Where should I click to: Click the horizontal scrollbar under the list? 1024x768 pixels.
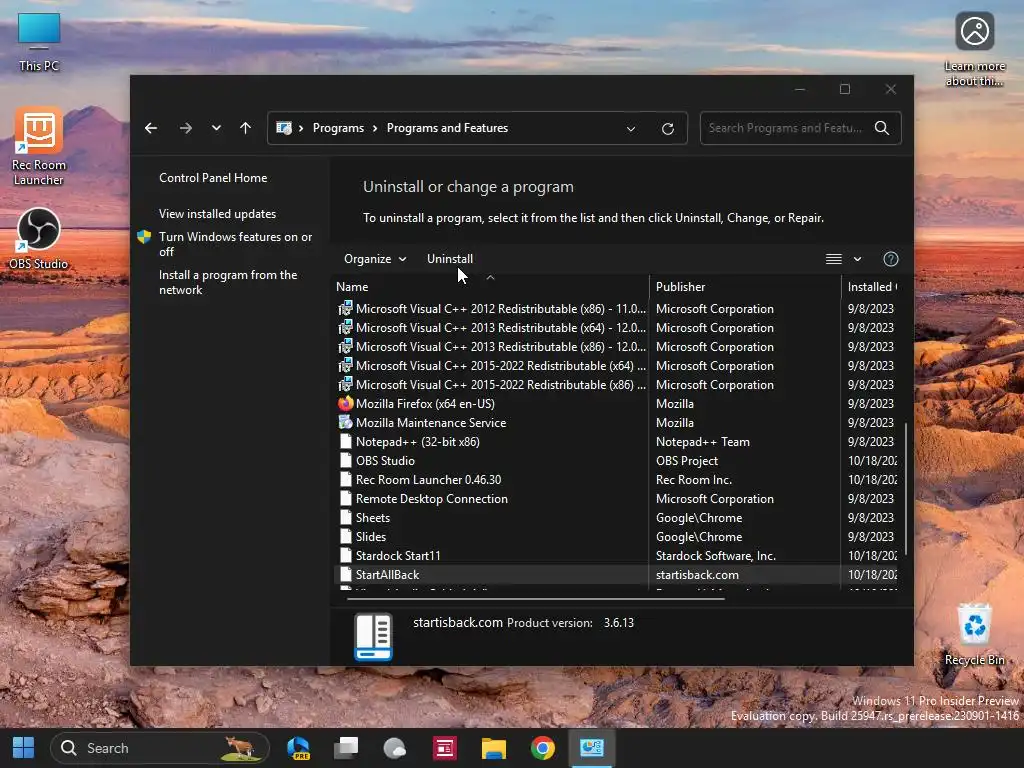(536, 598)
